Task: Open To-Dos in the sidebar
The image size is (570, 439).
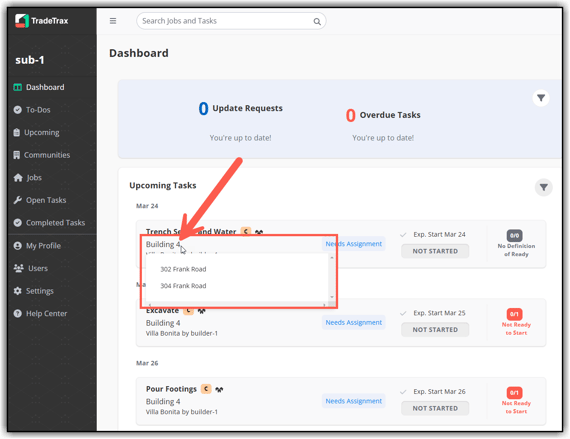Action: 52,110
